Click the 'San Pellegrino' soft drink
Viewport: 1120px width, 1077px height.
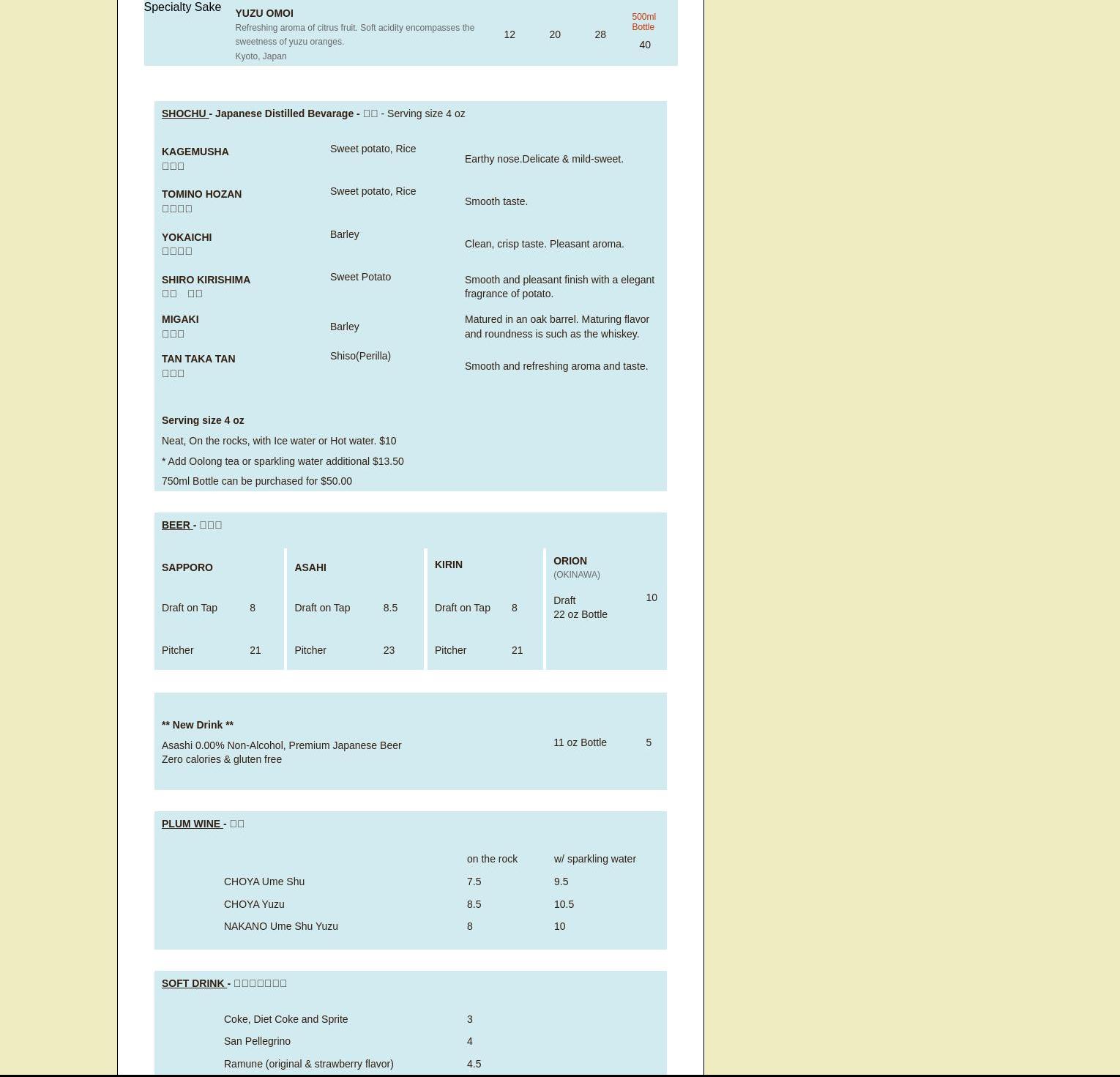258,1041
